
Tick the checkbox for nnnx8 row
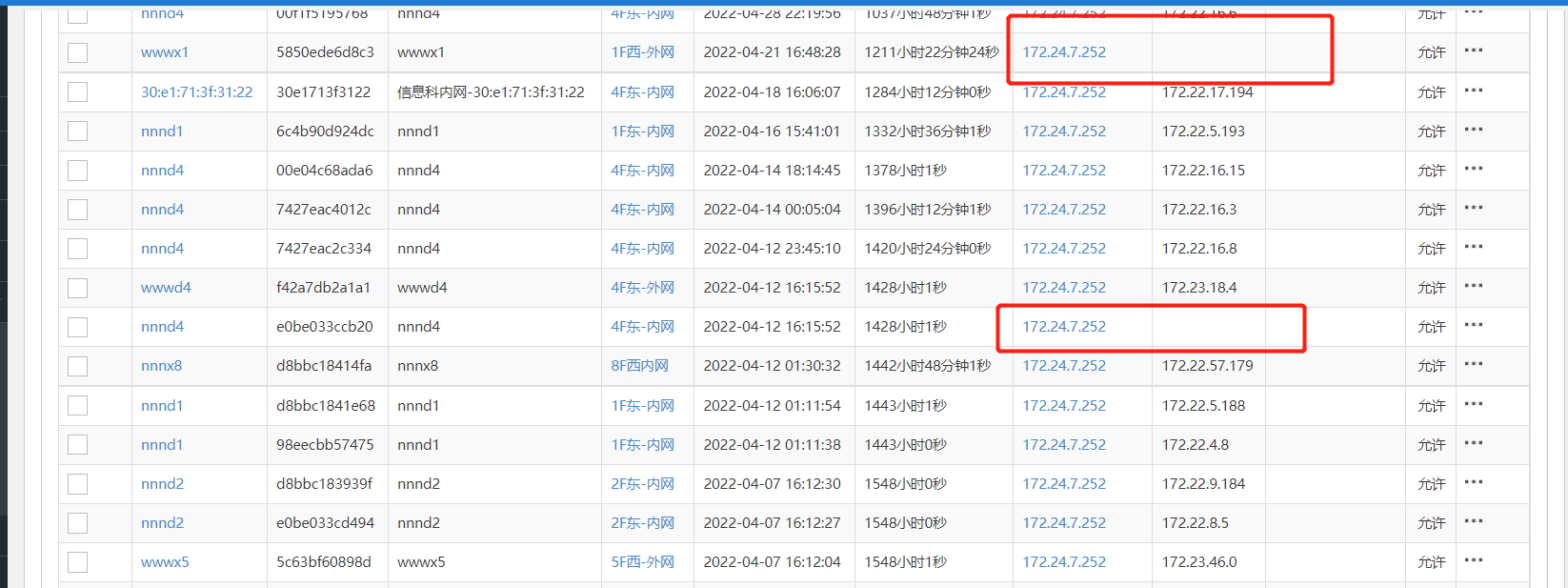pyautogui.click(x=78, y=366)
